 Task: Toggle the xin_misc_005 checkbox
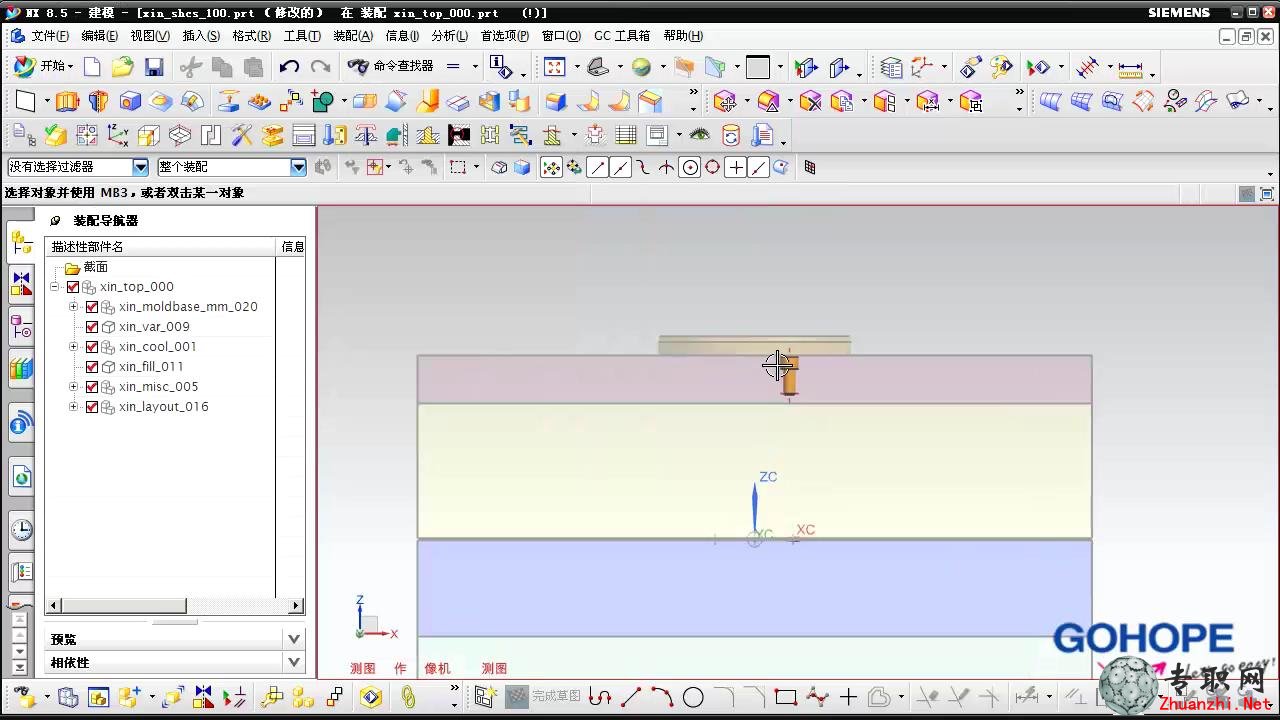(92, 387)
